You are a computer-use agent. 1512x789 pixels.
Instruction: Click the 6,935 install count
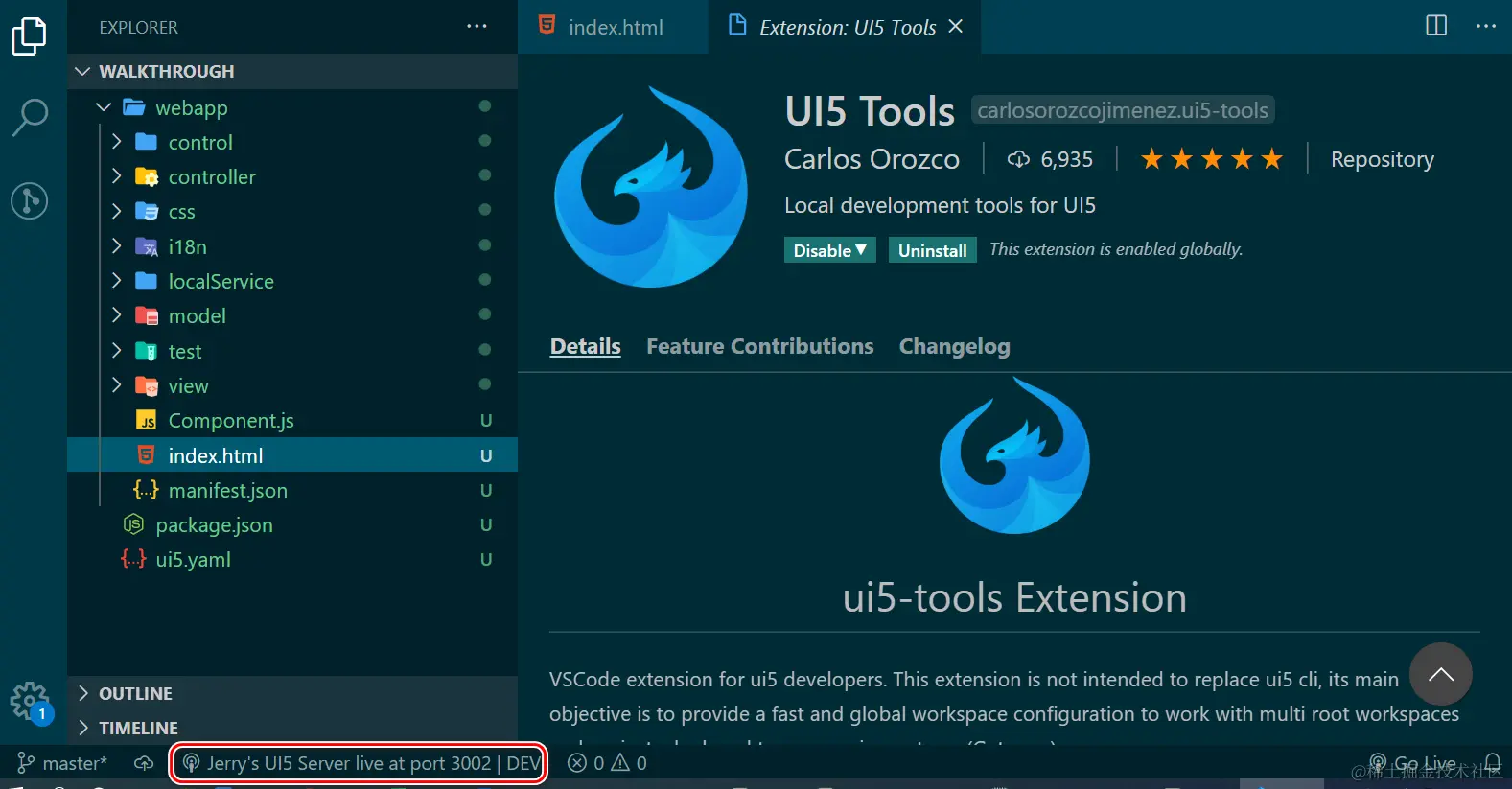pyautogui.click(x=1050, y=159)
